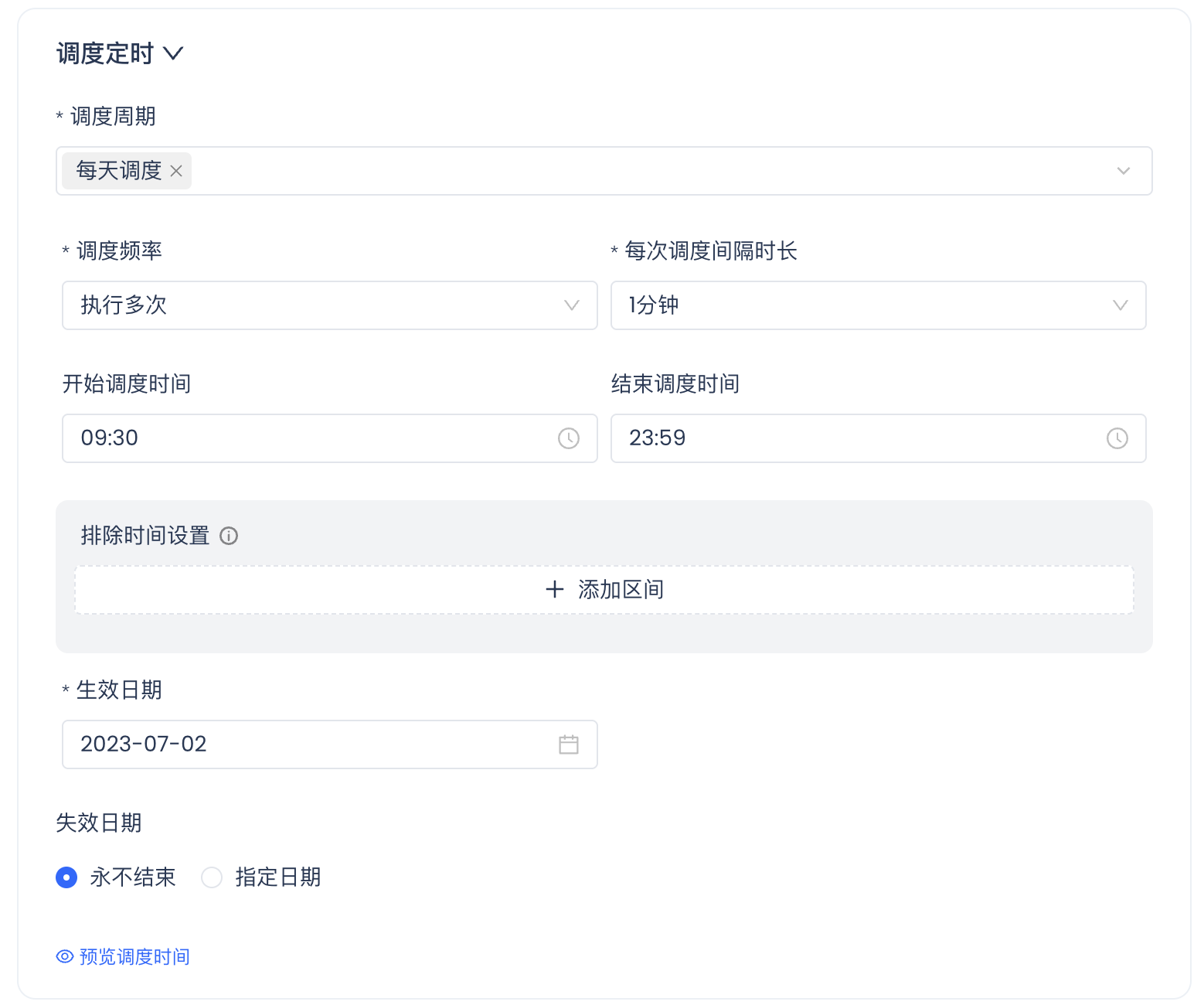Click the 生效日期 input showing 2023-07-02

click(x=309, y=744)
